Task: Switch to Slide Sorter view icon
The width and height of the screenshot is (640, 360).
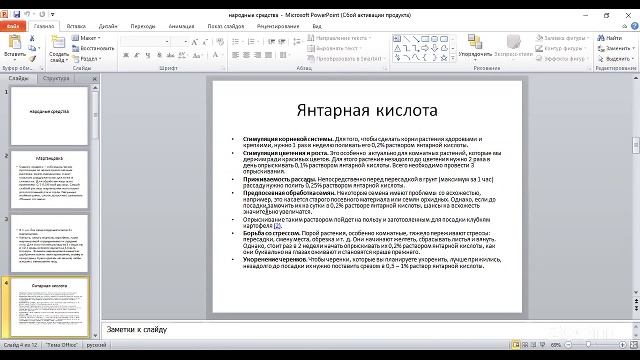Action: [525, 345]
